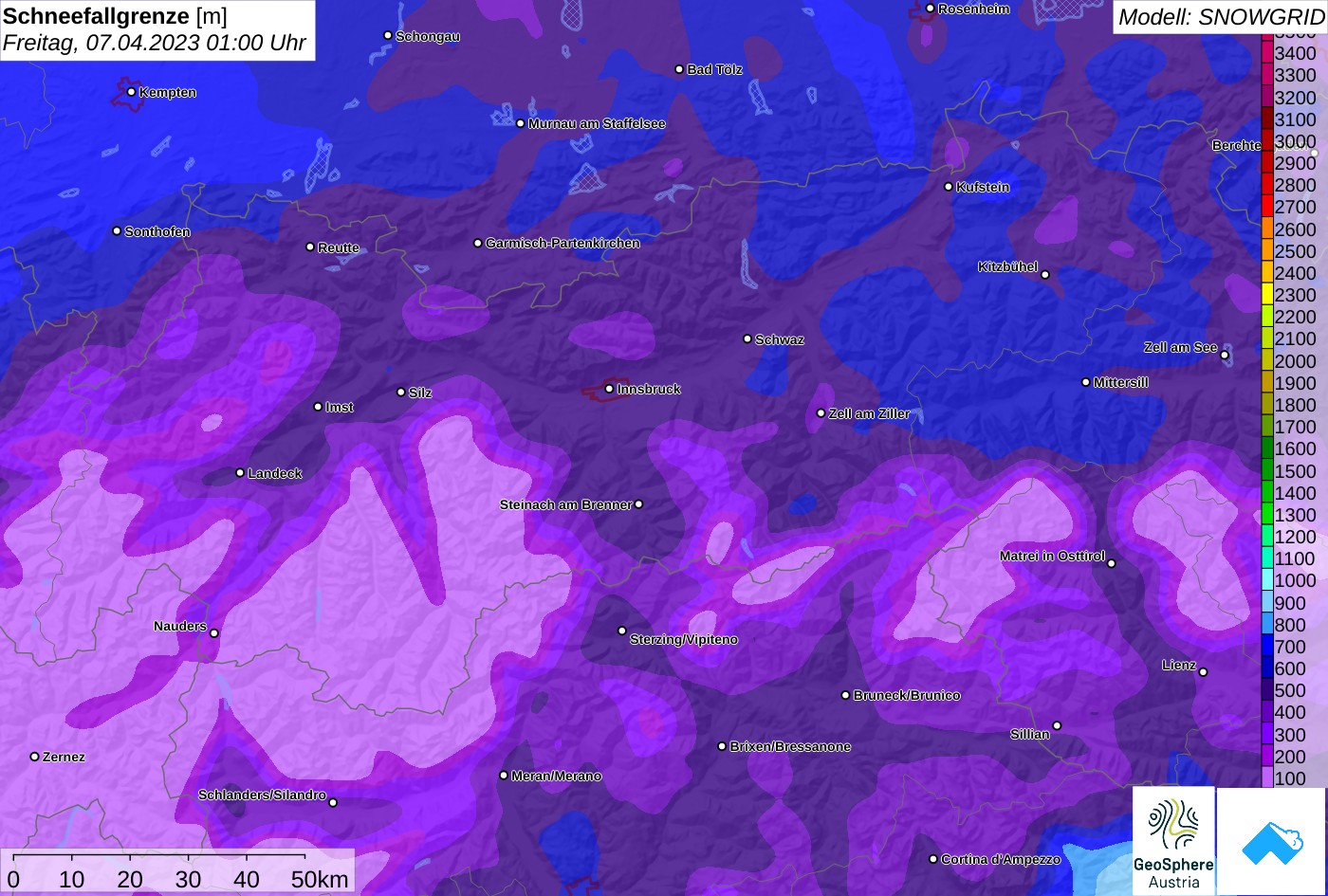Select the Schongau marker dot
Image resolution: width=1328 pixels, height=896 pixels.
tap(388, 35)
